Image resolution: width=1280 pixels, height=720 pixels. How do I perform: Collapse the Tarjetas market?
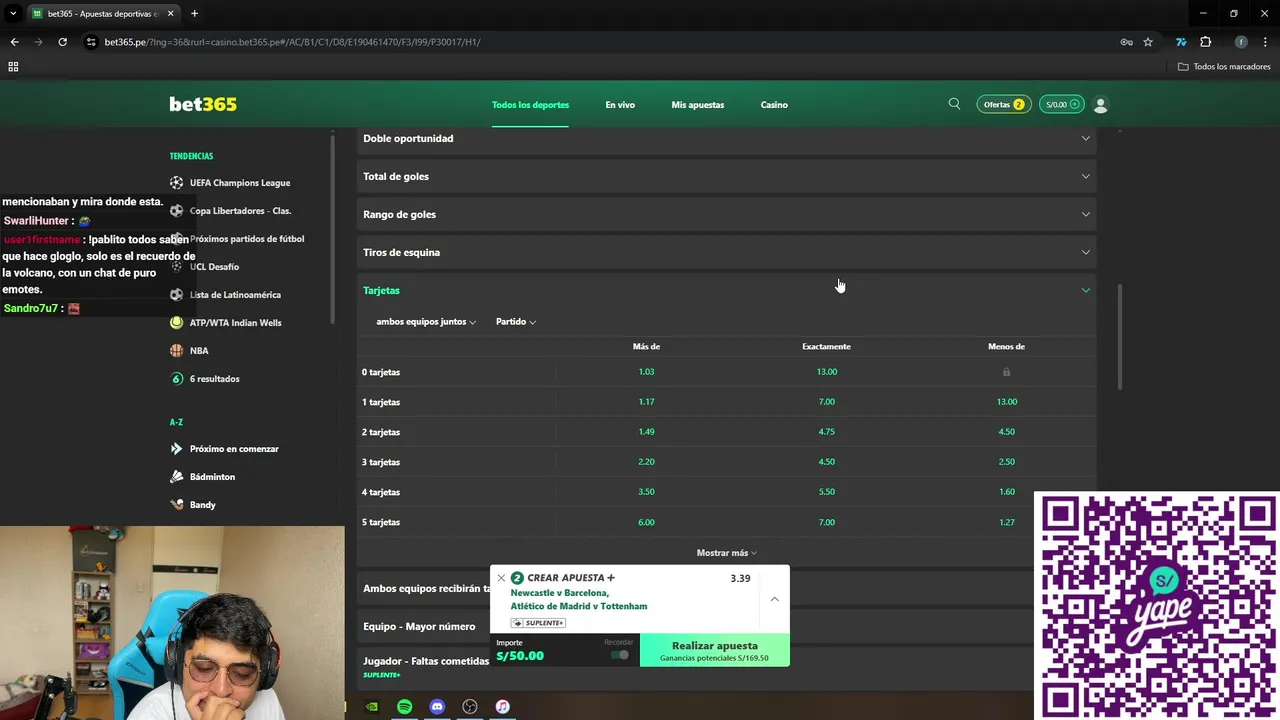click(x=726, y=290)
